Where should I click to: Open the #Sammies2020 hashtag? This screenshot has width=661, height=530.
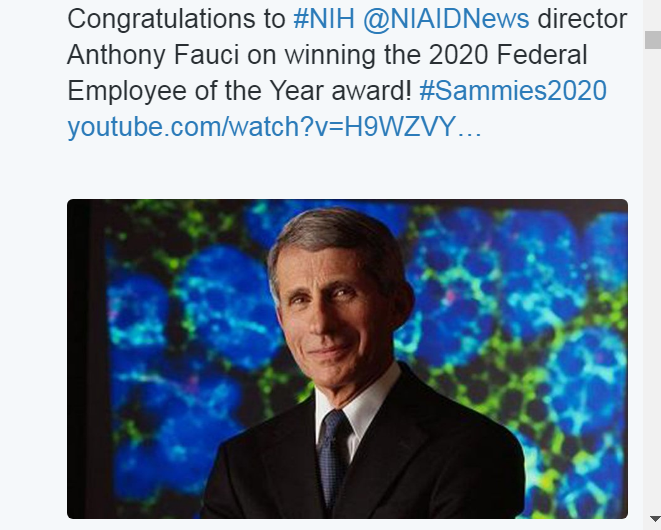coord(513,91)
